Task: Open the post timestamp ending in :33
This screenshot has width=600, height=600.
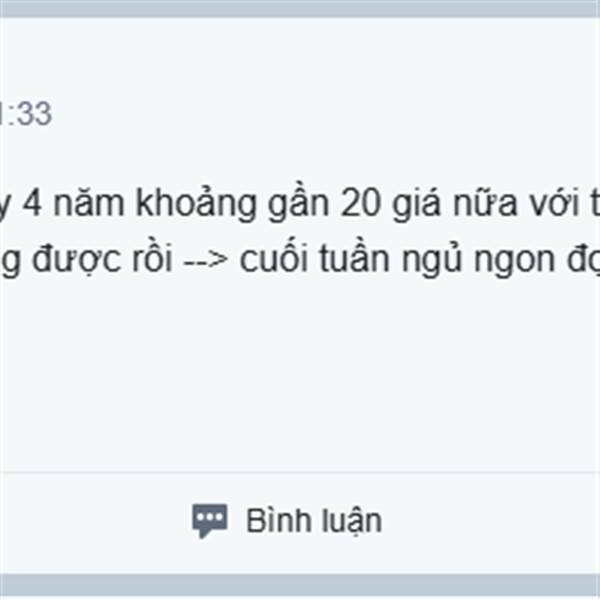Action: [25, 114]
